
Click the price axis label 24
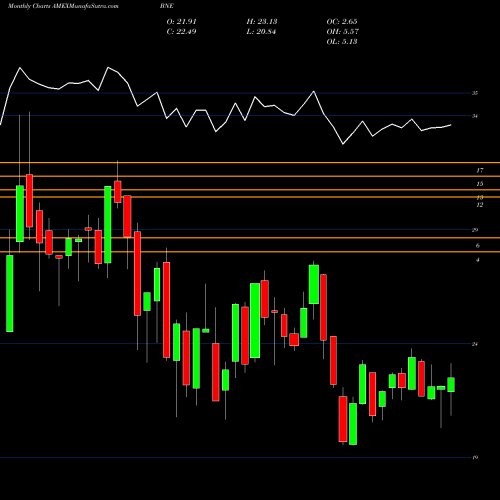(x=475, y=344)
